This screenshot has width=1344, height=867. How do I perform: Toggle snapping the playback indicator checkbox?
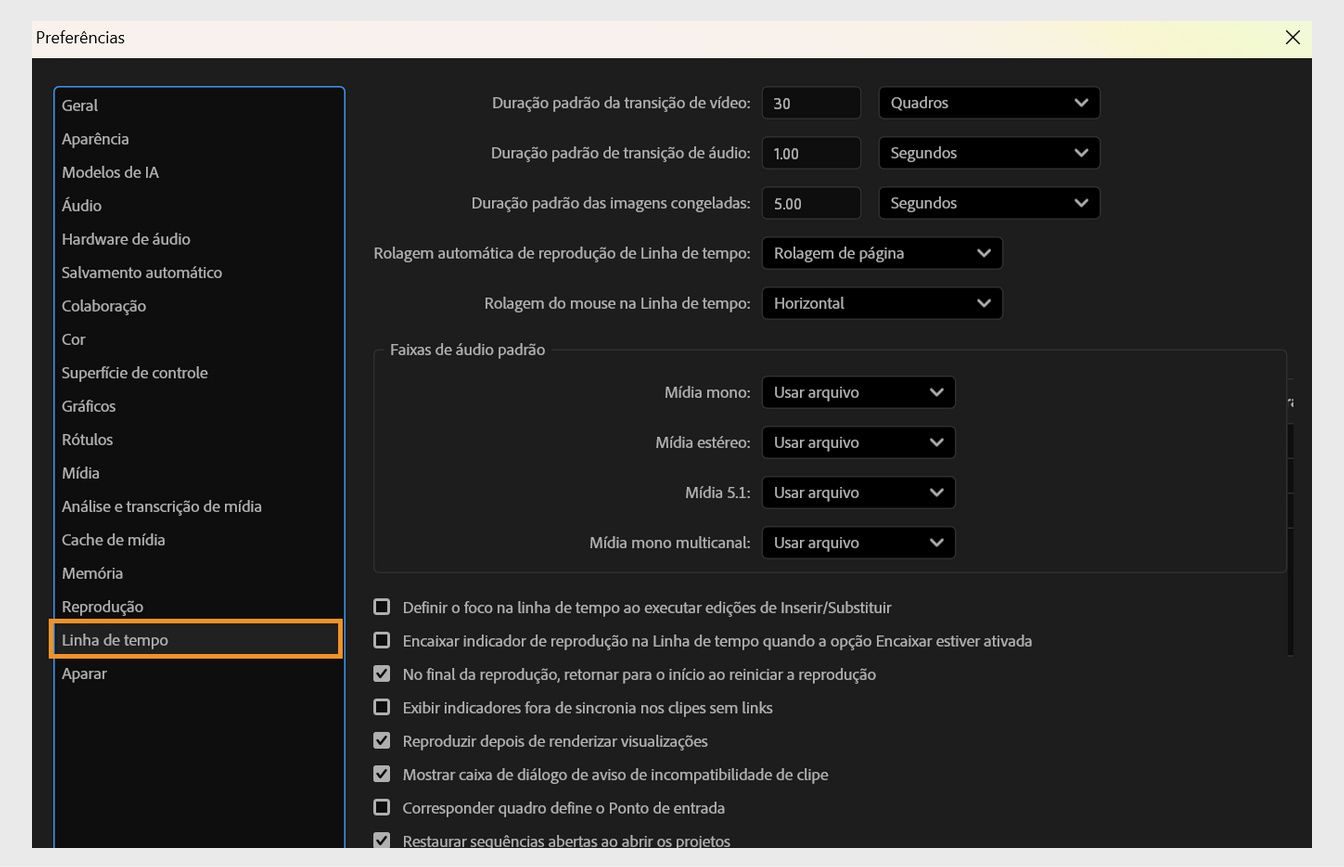(381, 640)
